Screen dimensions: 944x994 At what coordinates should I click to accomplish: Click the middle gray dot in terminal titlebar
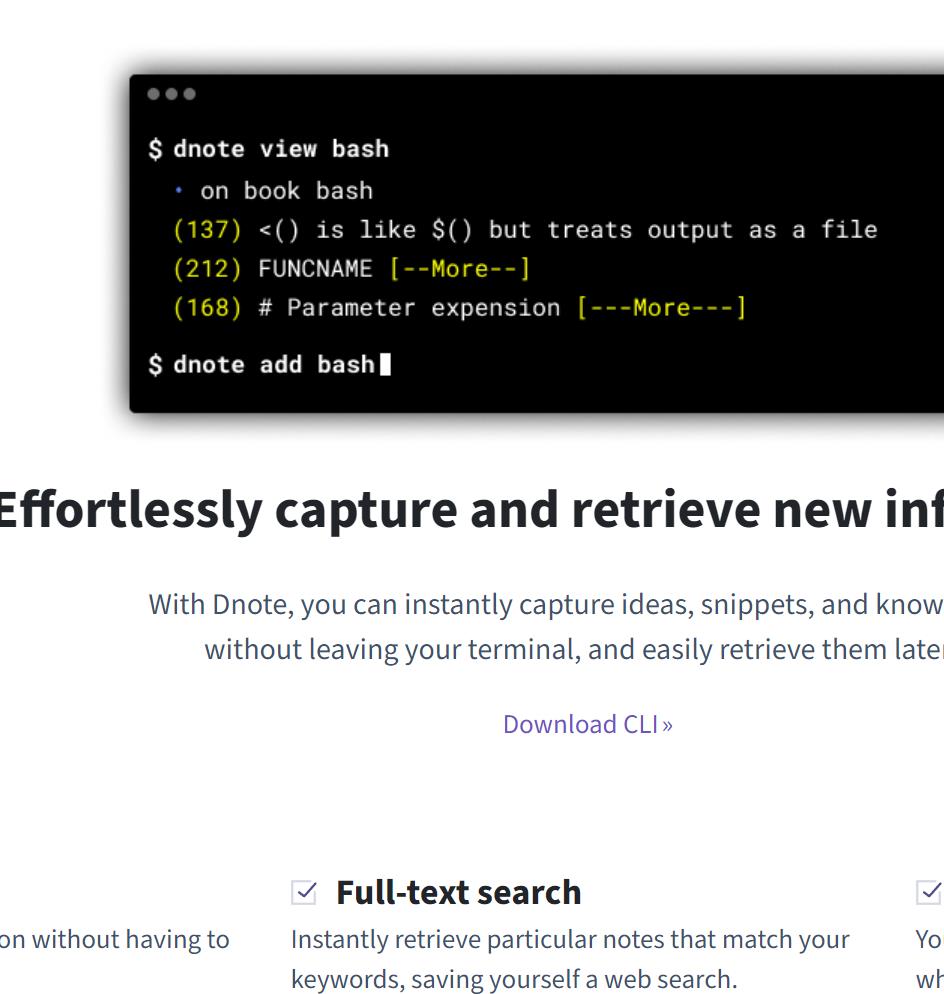172,94
